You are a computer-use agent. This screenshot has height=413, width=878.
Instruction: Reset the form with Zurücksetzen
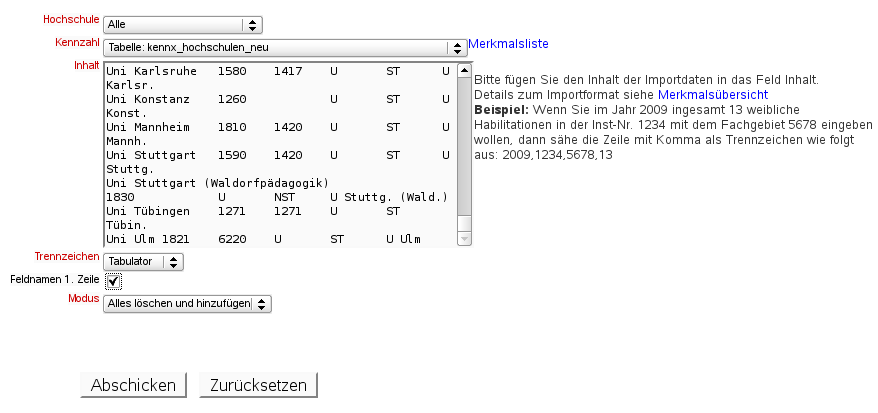pyautogui.click(x=258, y=385)
